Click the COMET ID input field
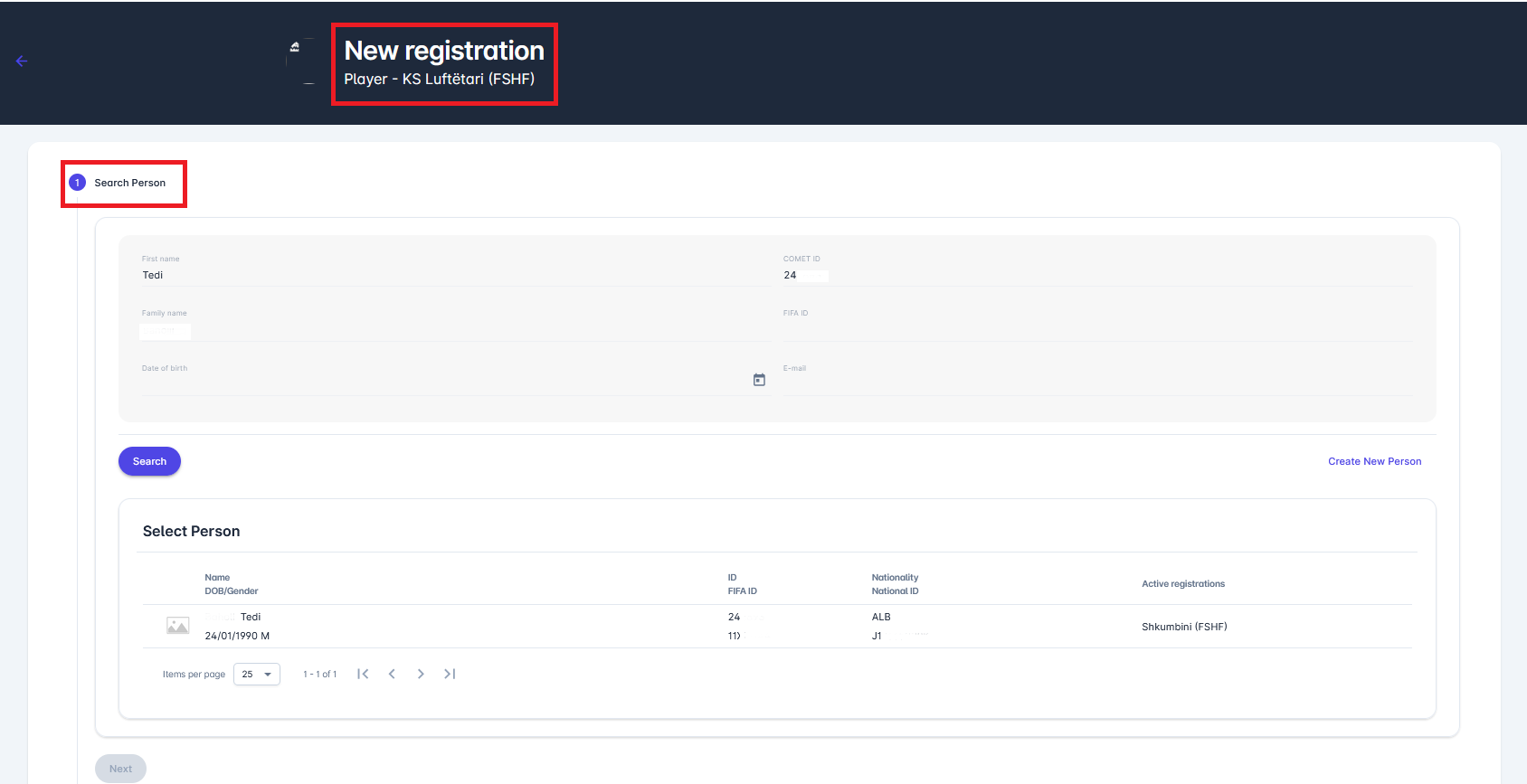Image resolution: width=1527 pixels, height=784 pixels. pyautogui.click(x=1095, y=275)
